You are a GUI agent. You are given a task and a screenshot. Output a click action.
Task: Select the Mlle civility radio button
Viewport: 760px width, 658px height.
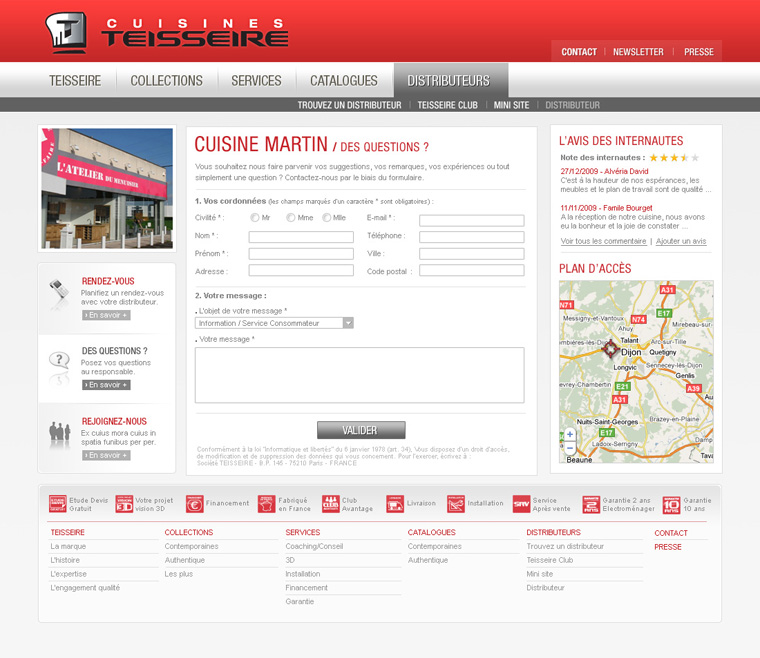click(x=327, y=218)
